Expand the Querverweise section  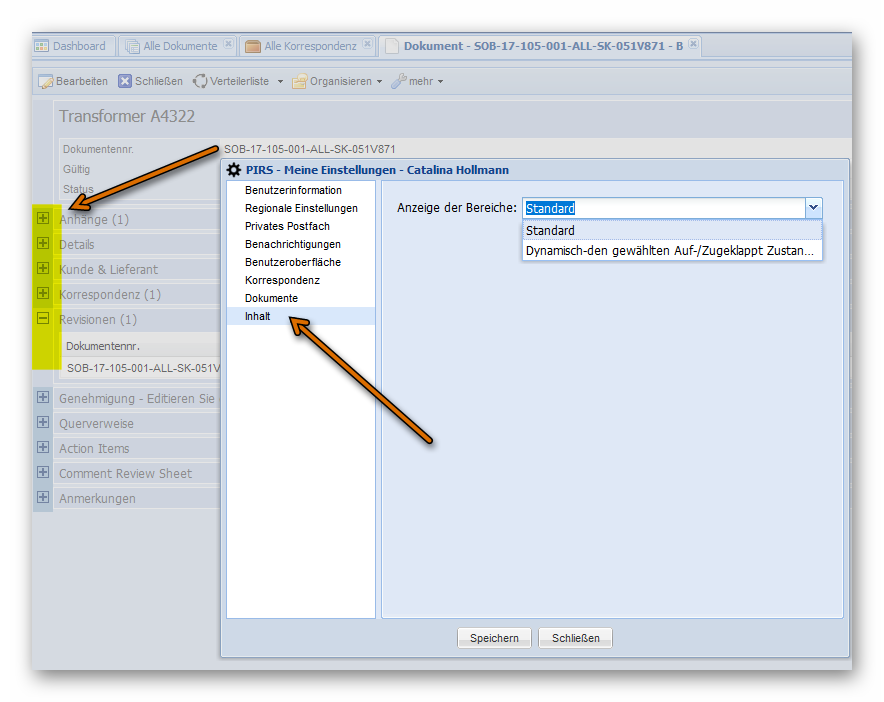(43, 422)
